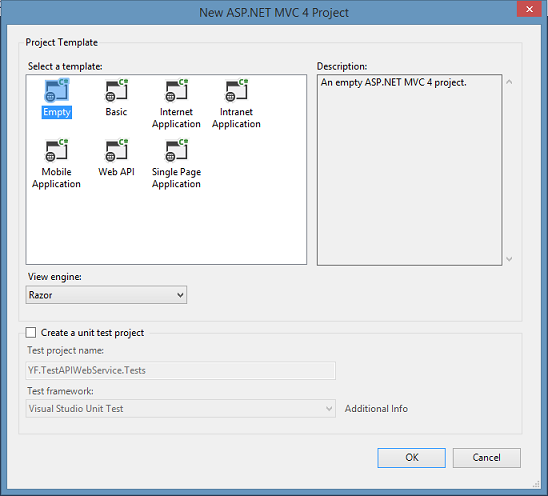Click the description scrollbar up arrow
This screenshot has width=548, height=496.
pyautogui.click(x=509, y=82)
